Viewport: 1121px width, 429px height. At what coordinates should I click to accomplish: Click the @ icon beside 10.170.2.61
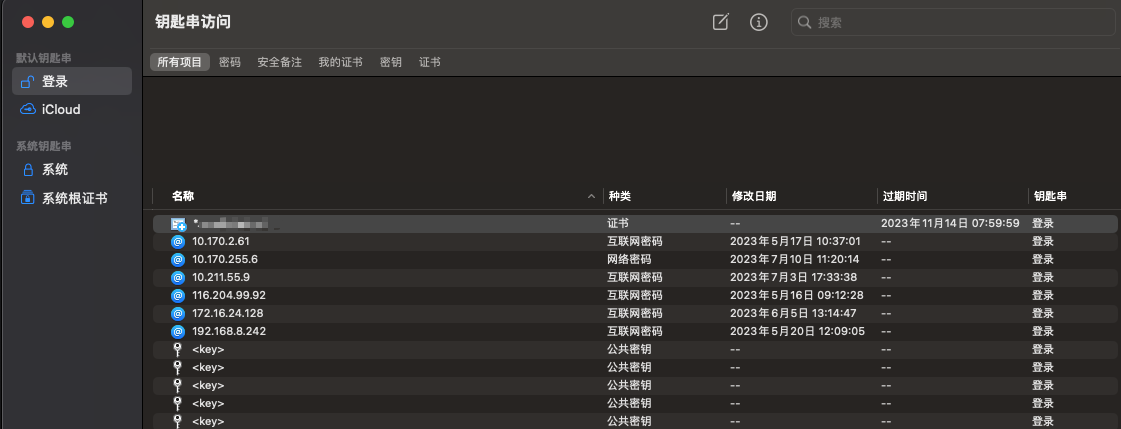coord(178,242)
